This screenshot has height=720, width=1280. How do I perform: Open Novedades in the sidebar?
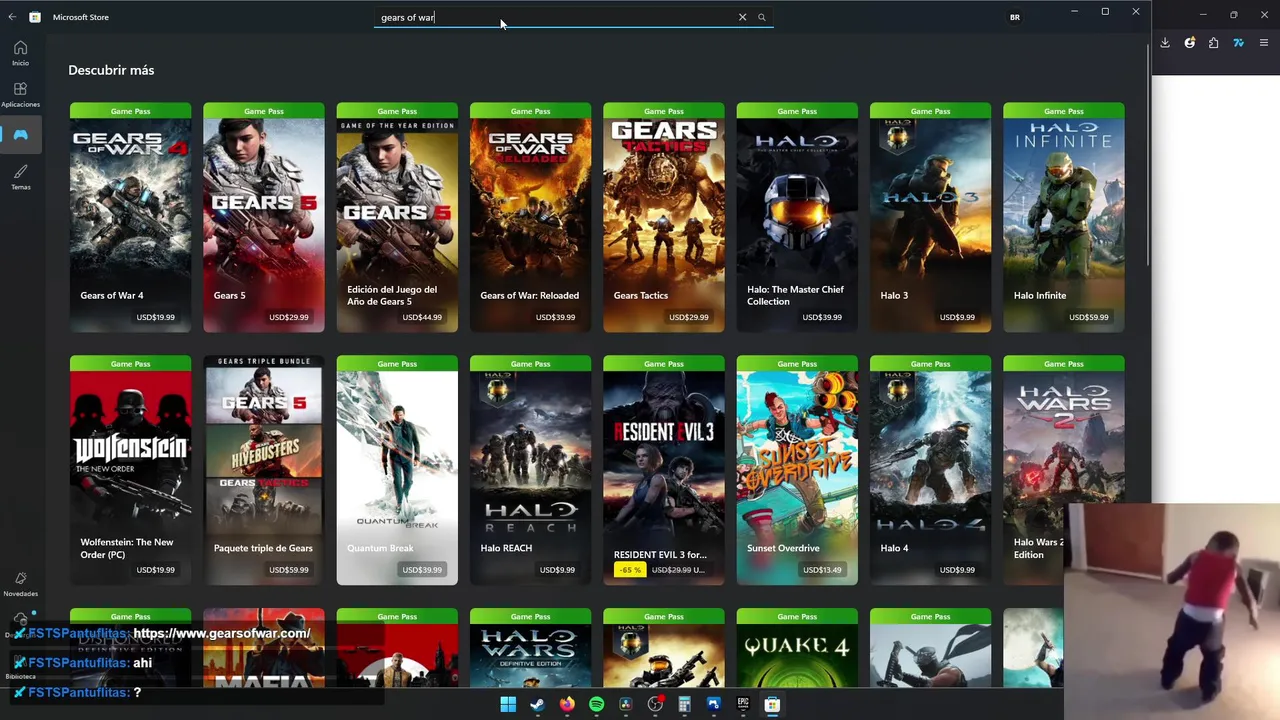pos(20,584)
